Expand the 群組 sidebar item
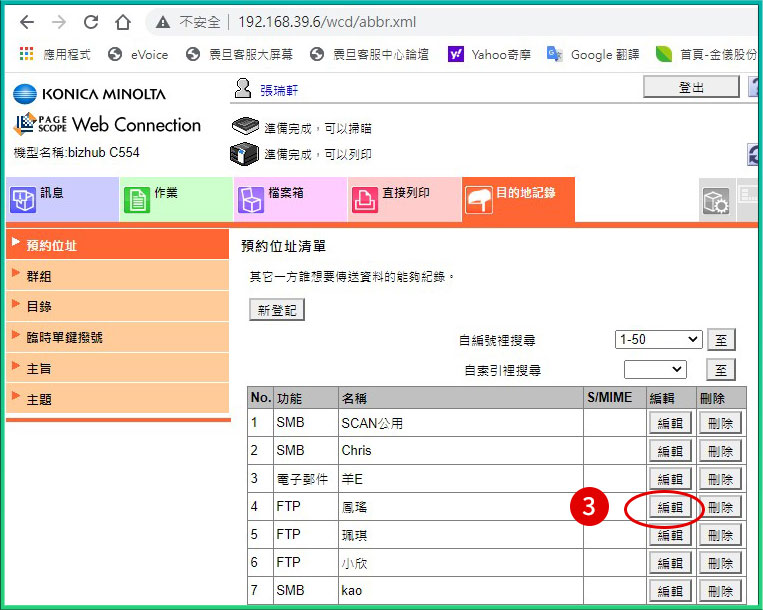The height and width of the screenshot is (610, 763). pyautogui.click(x=40, y=276)
